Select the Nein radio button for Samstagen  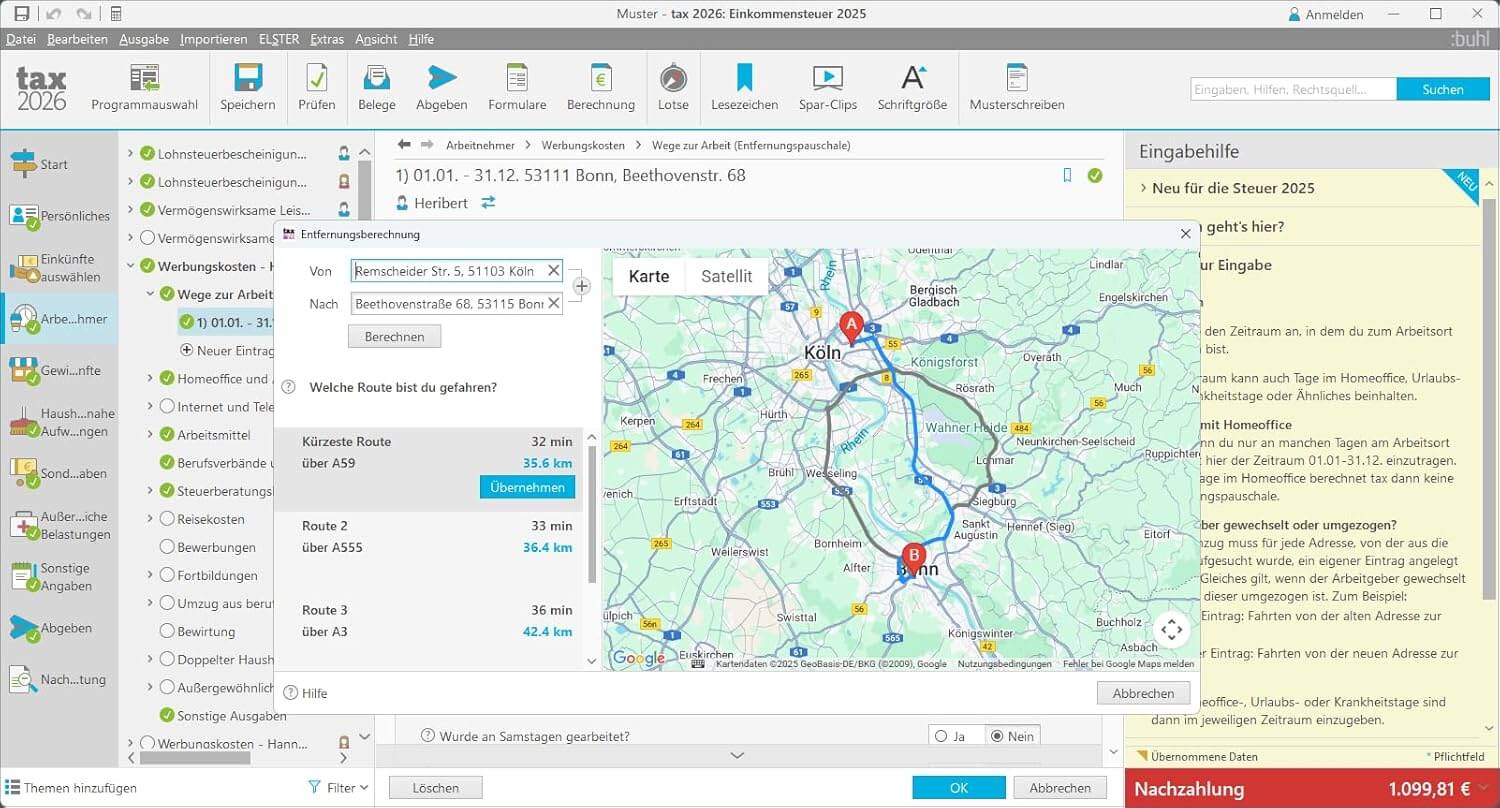(x=996, y=736)
